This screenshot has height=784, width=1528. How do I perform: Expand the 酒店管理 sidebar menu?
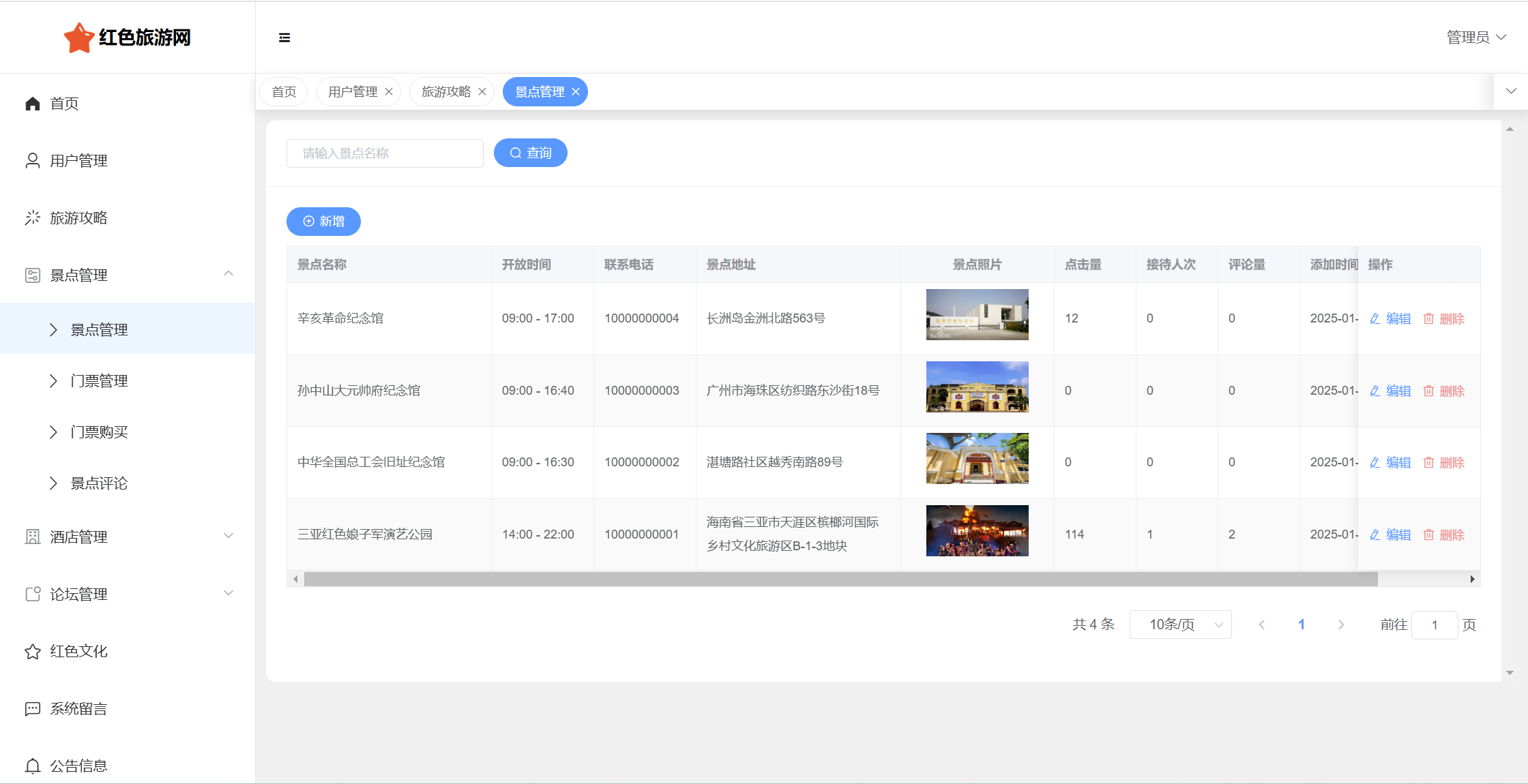229,537
